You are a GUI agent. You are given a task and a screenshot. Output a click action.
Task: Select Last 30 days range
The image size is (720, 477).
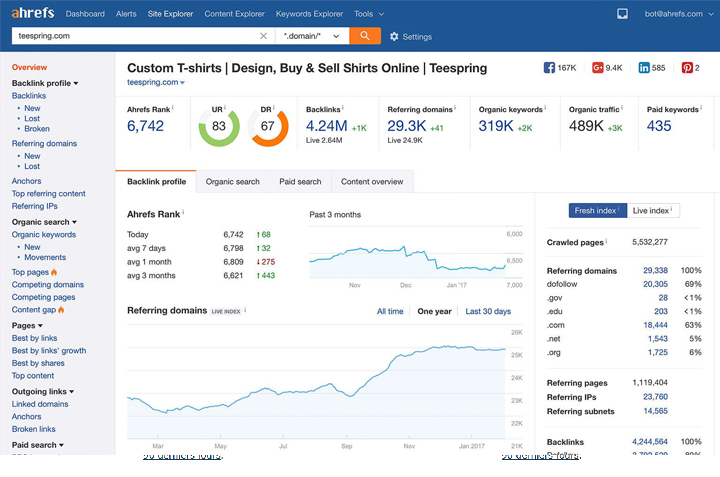[x=488, y=311]
